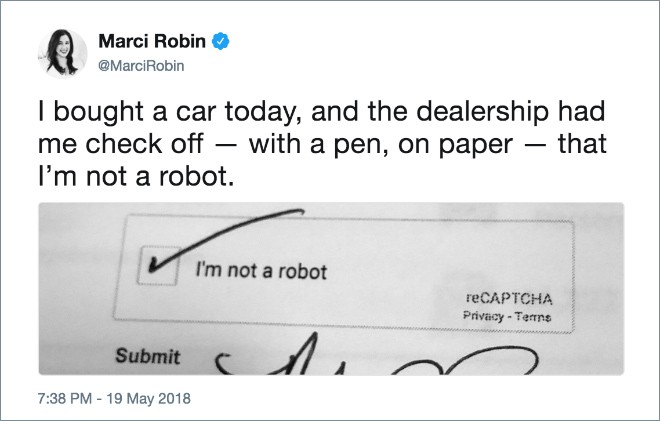Click the reCAPTCHA logo text
The height and width of the screenshot is (421, 660).
point(510,299)
